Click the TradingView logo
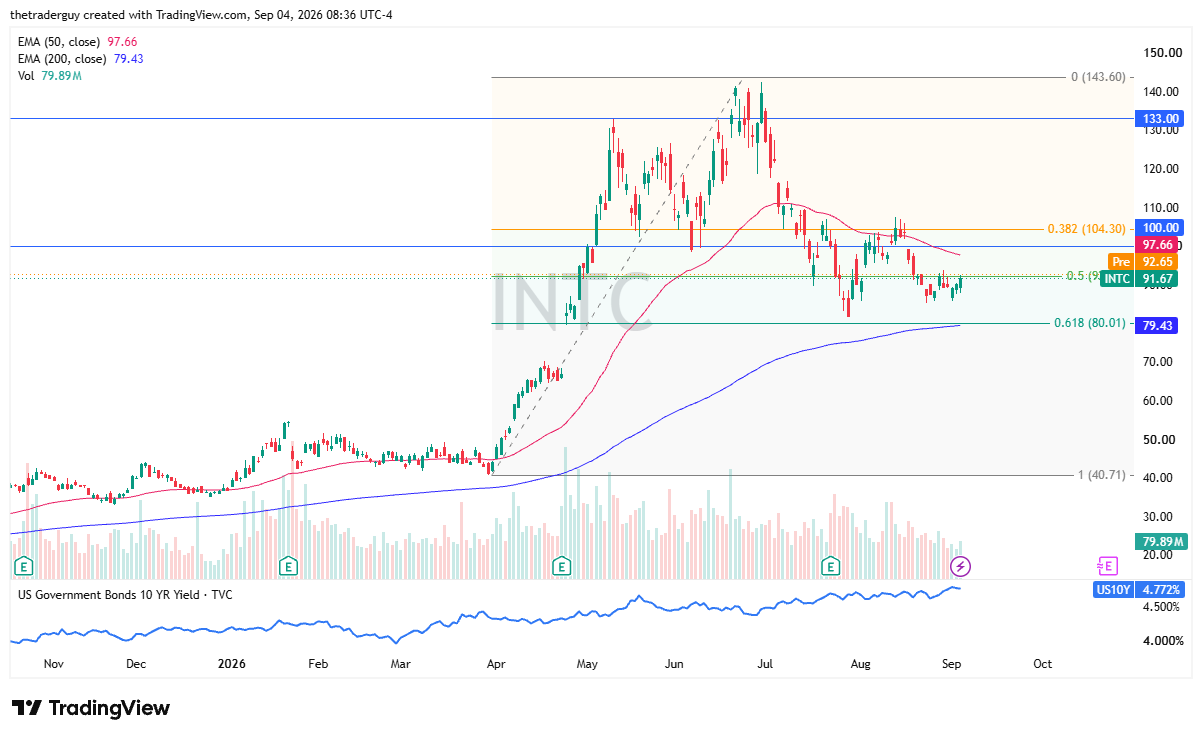Image resolution: width=1202 pixels, height=738 pixels. click(x=90, y=708)
